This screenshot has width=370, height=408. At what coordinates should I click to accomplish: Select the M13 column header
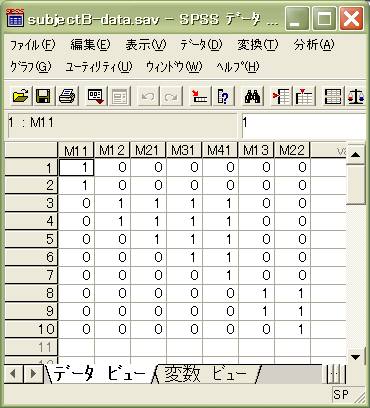point(256,151)
